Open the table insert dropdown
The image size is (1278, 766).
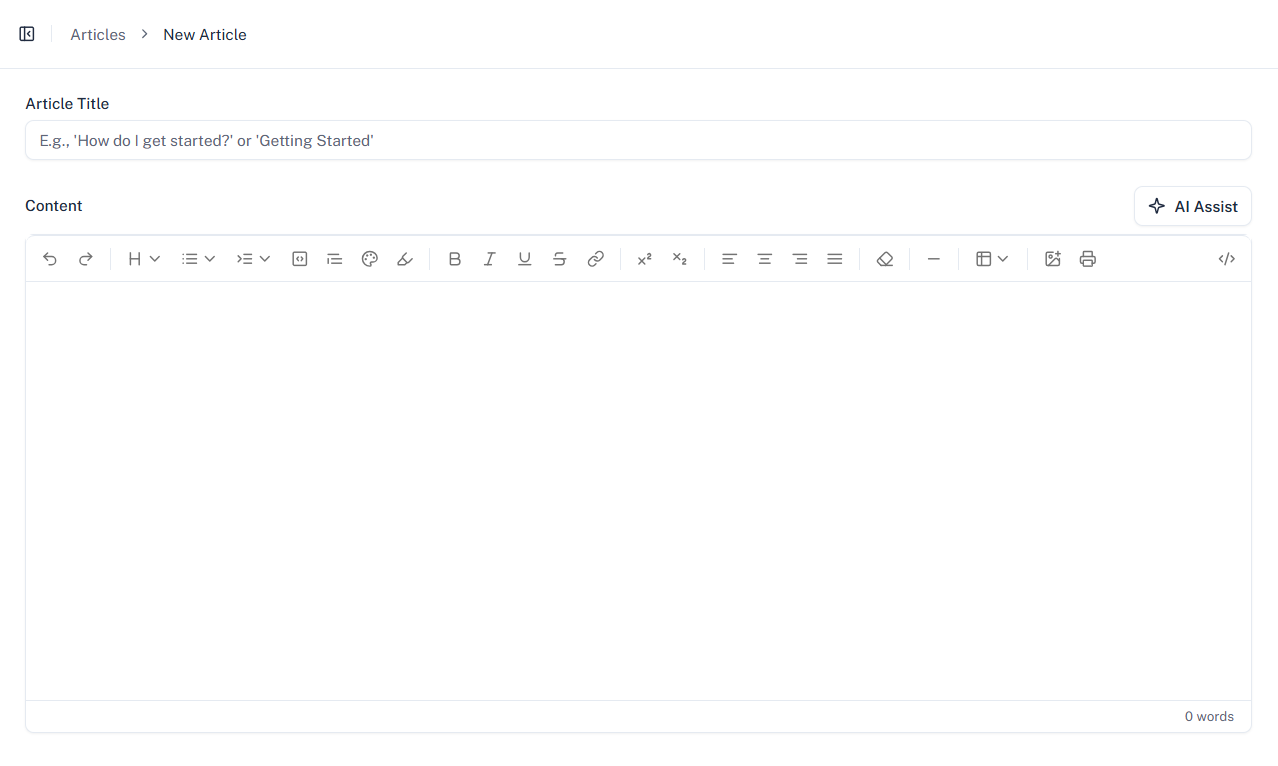pos(992,259)
